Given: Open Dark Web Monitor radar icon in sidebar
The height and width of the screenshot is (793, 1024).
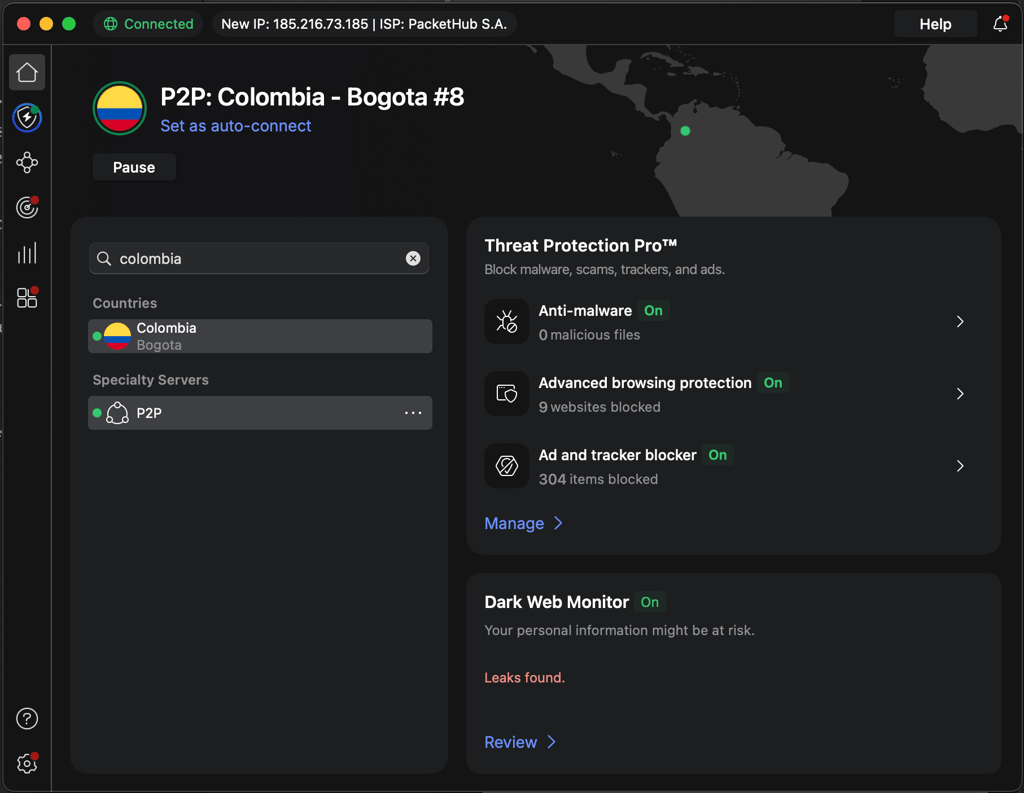Looking at the screenshot, I should [27, 208].
